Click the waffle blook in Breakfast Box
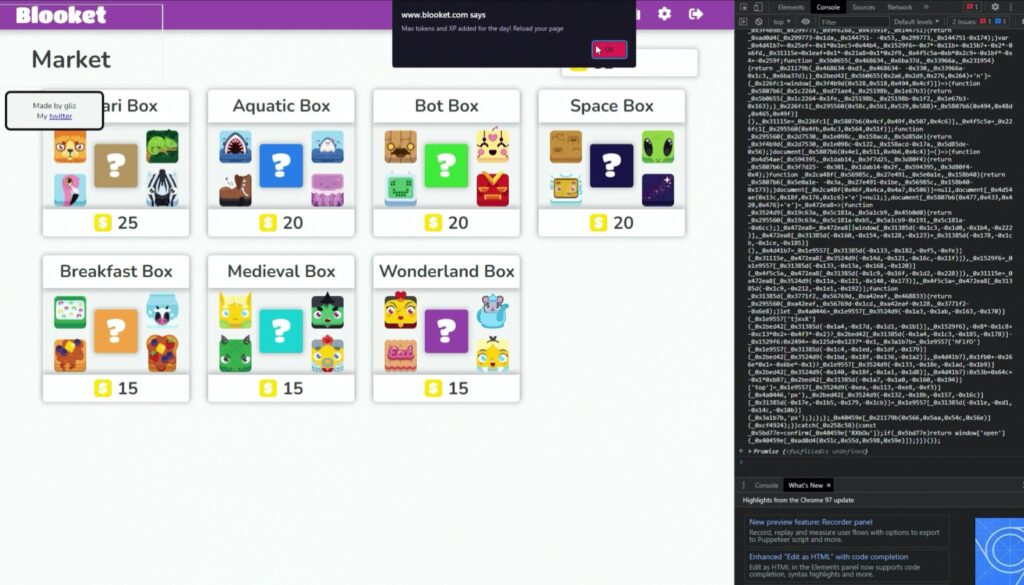The width and height of the screenshot is (1024, 585). point(70,355)
